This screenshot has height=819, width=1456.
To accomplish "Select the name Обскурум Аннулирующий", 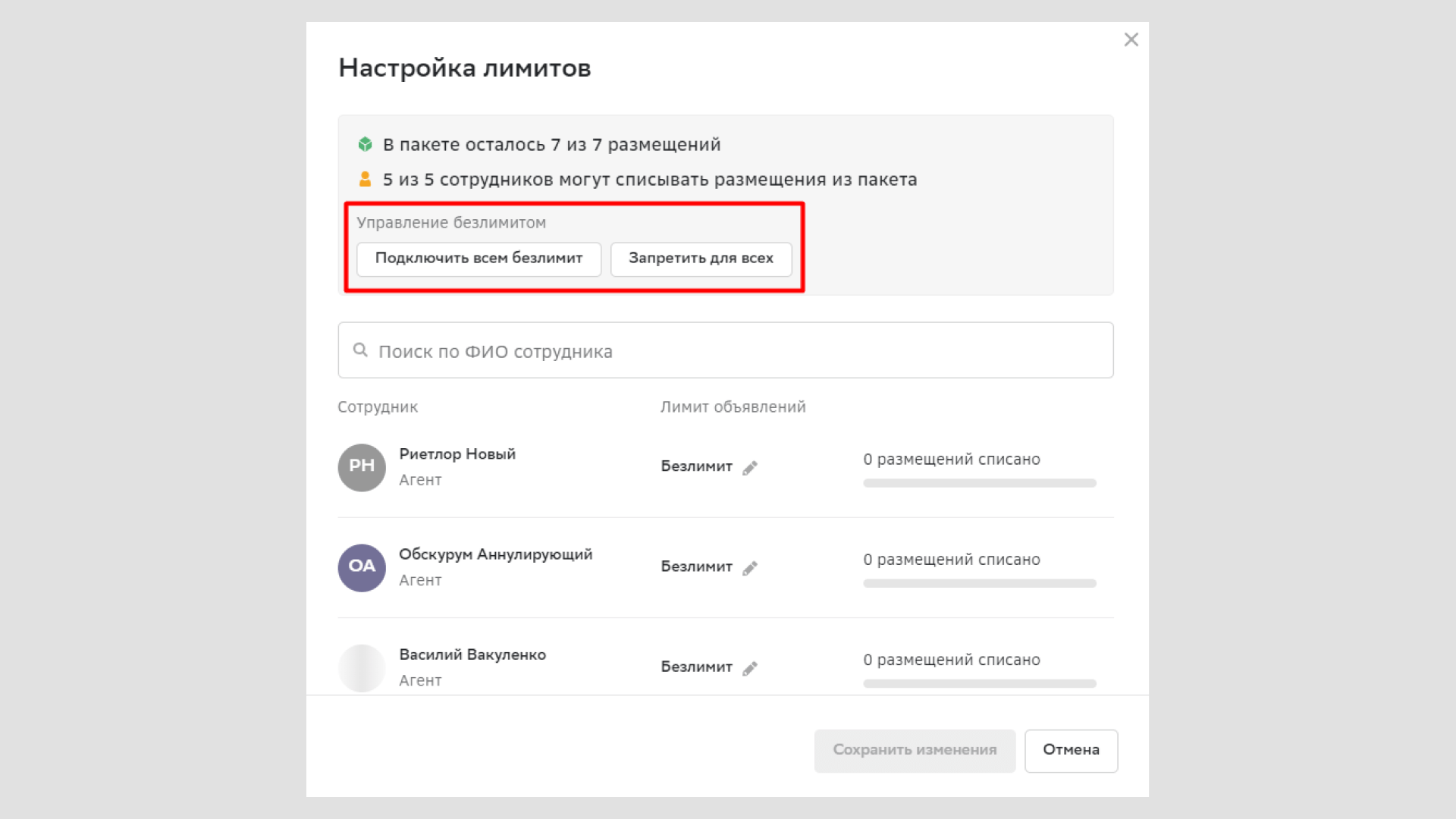I will pos(496,554).
